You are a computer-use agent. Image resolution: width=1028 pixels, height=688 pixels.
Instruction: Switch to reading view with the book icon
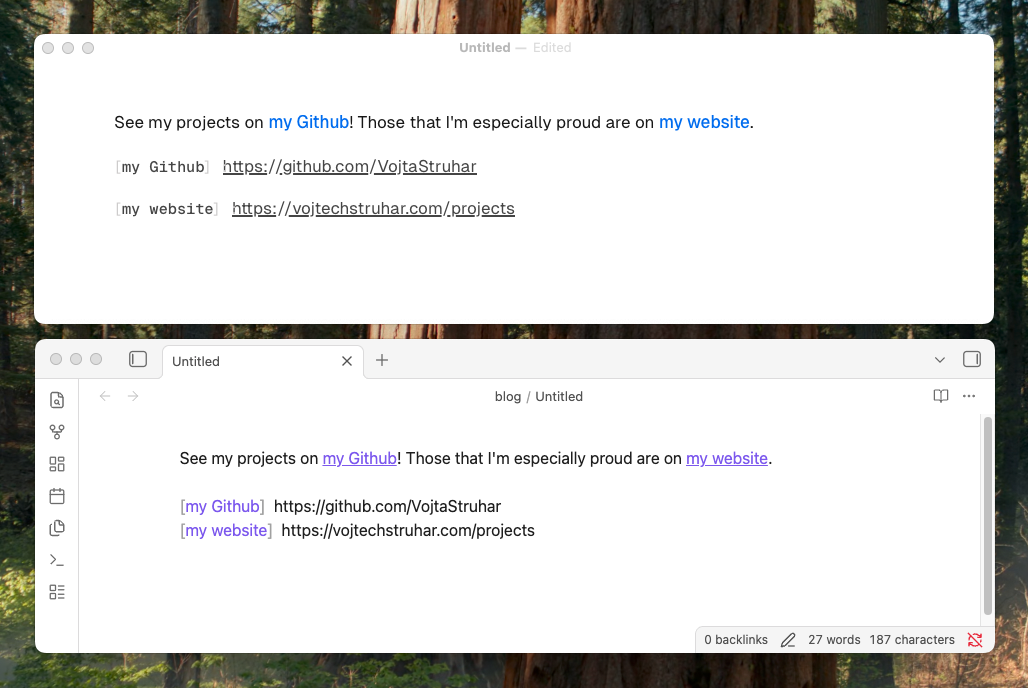940,396
